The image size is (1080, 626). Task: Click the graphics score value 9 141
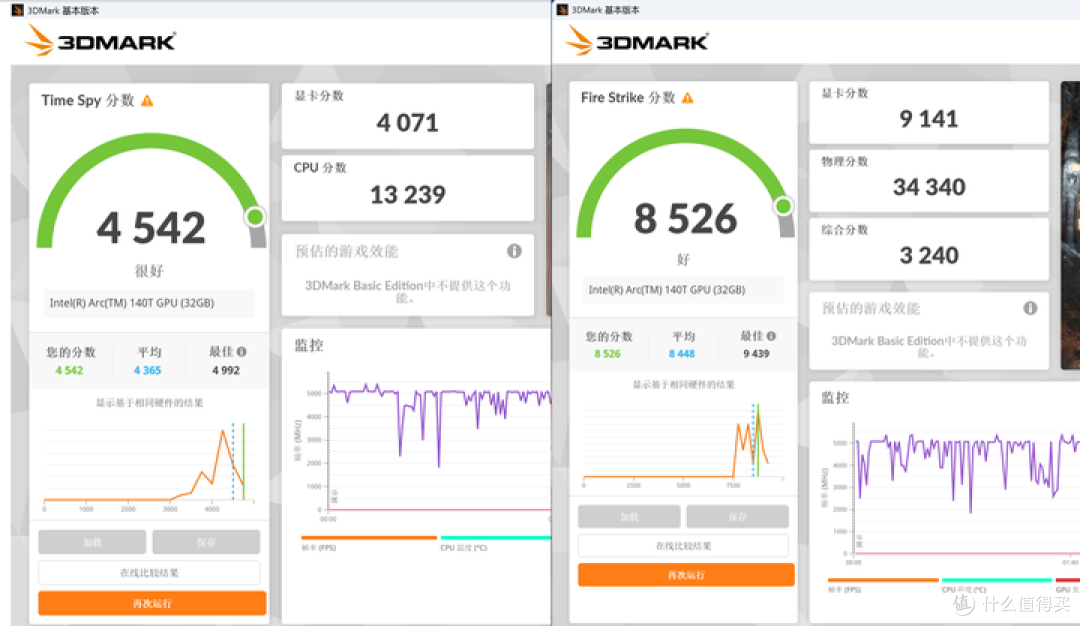click(x=928, y=118)
